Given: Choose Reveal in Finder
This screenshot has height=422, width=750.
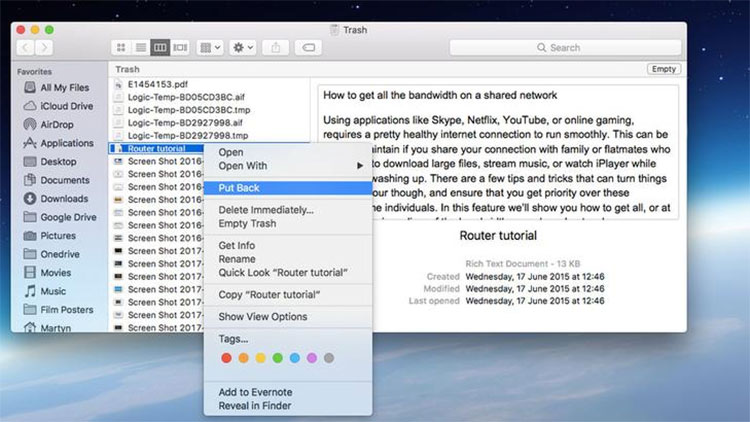Looking at the screenshot, I should tap(287, 406).
